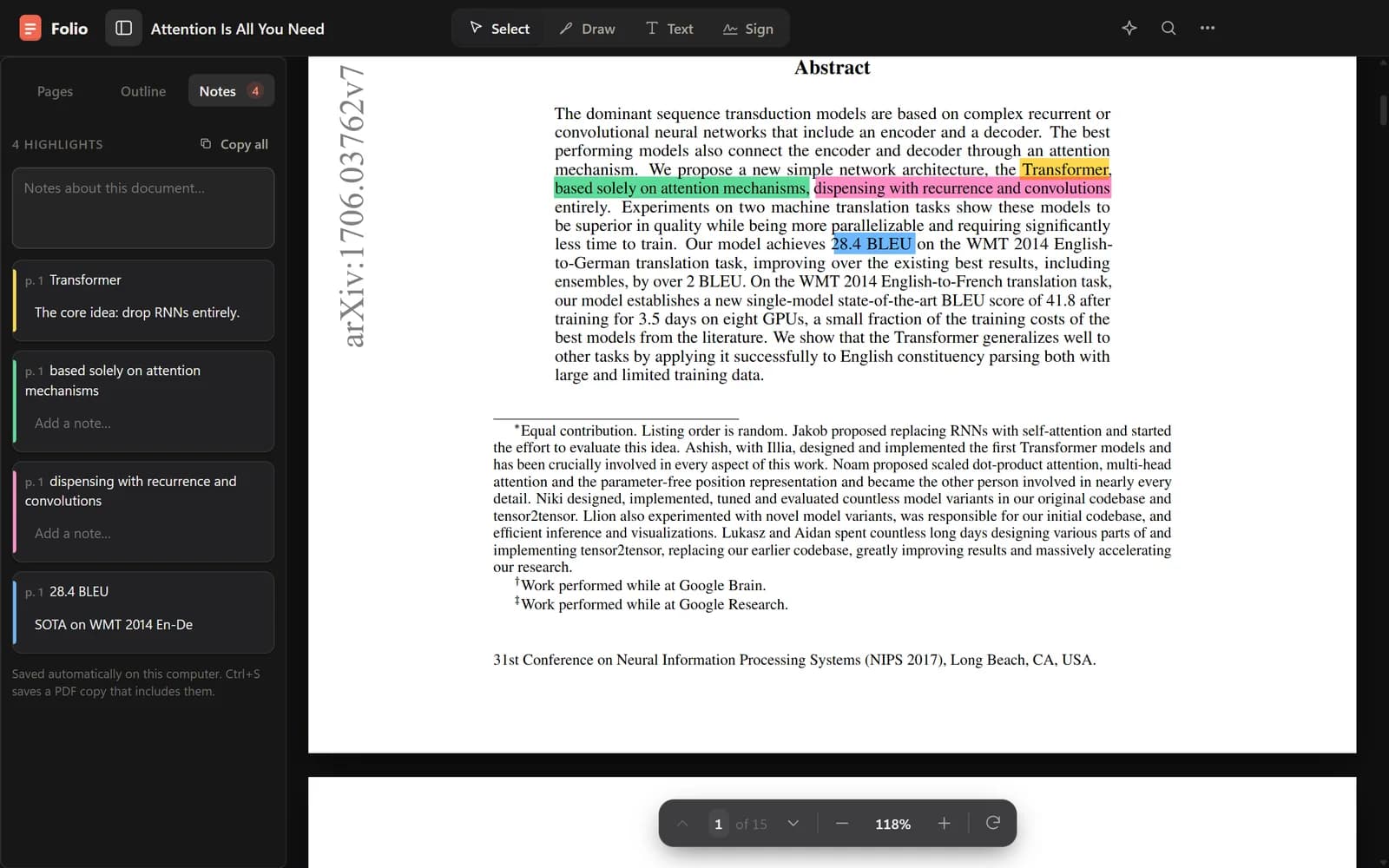Switch to the Outline tab
1389x868 pixels.
(143, 91)
